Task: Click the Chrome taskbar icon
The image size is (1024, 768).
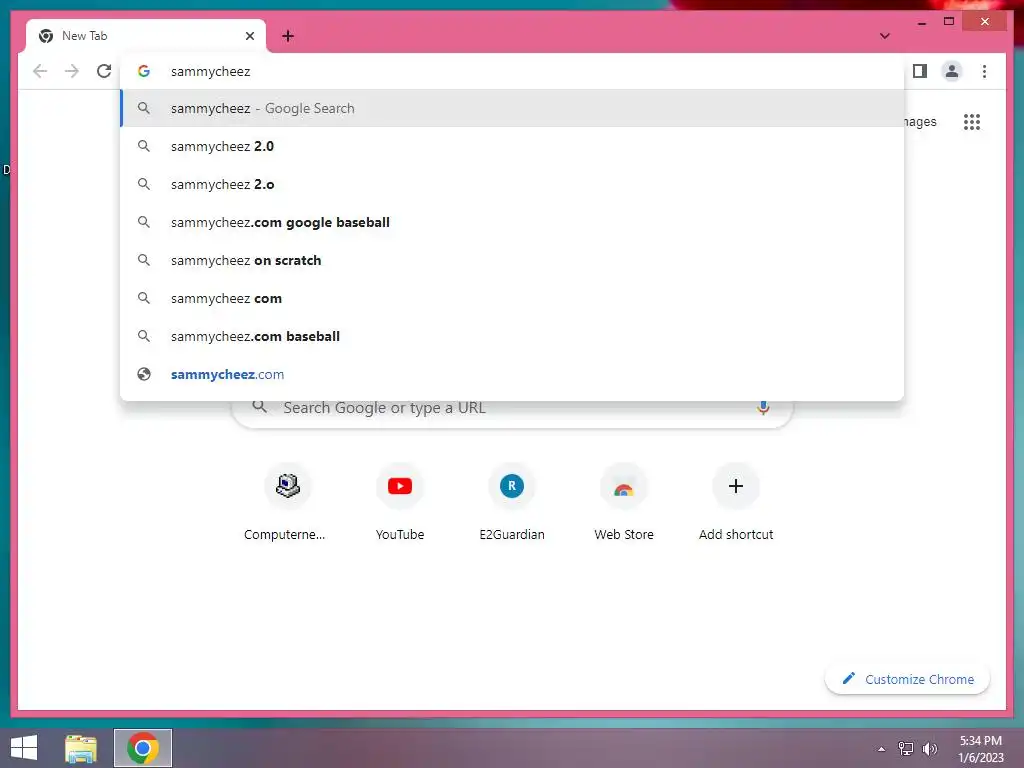Action: click(143, 748)
